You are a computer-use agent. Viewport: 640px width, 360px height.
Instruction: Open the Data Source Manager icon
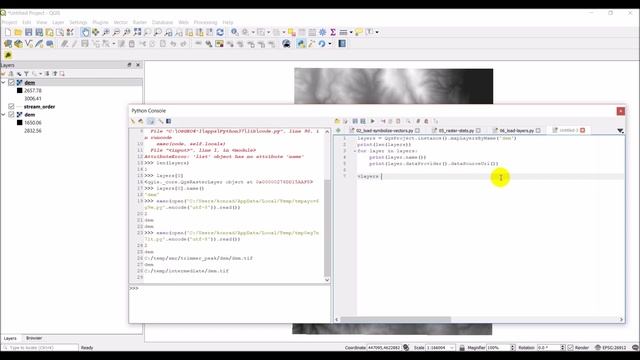(8, 44)
